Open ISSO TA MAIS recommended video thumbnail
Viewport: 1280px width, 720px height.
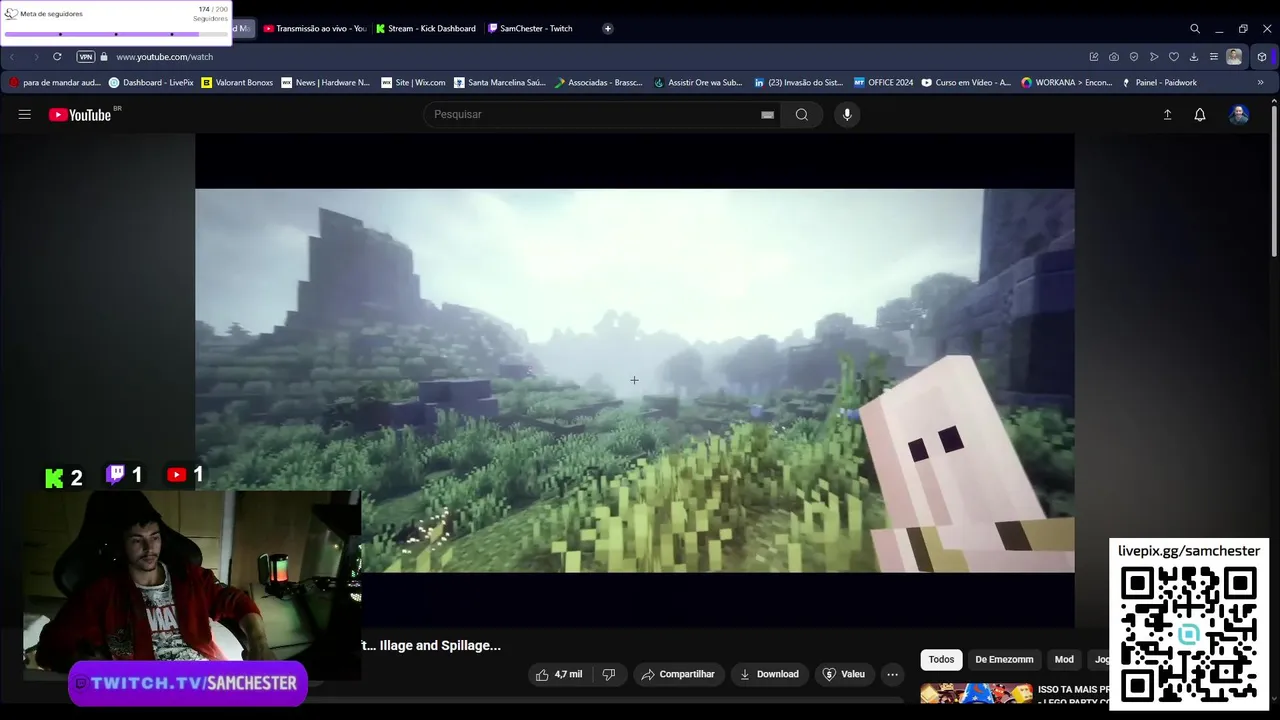point(976,694)
